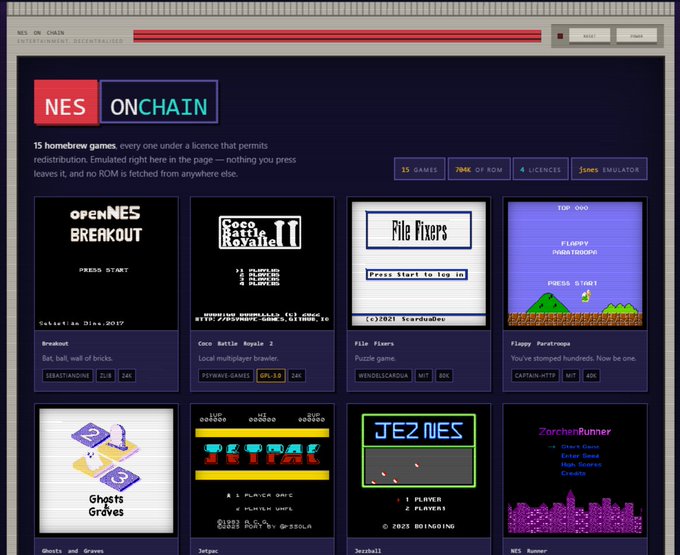
Task: Click 'Bat, ball, wall of bricks.' description
Action: 77,358
